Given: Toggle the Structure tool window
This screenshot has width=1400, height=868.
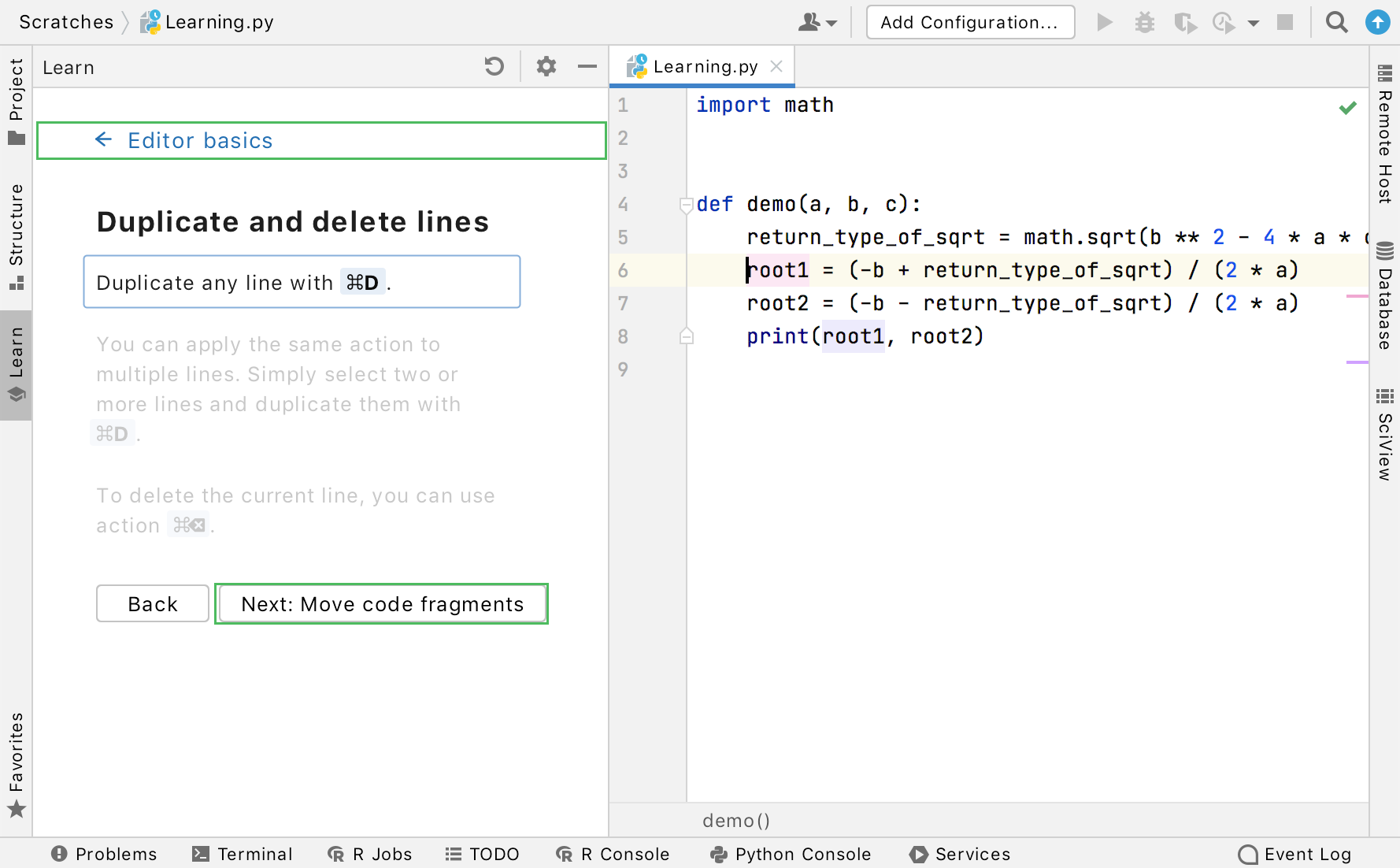Looking at the screenshot, I should point(16,236).
